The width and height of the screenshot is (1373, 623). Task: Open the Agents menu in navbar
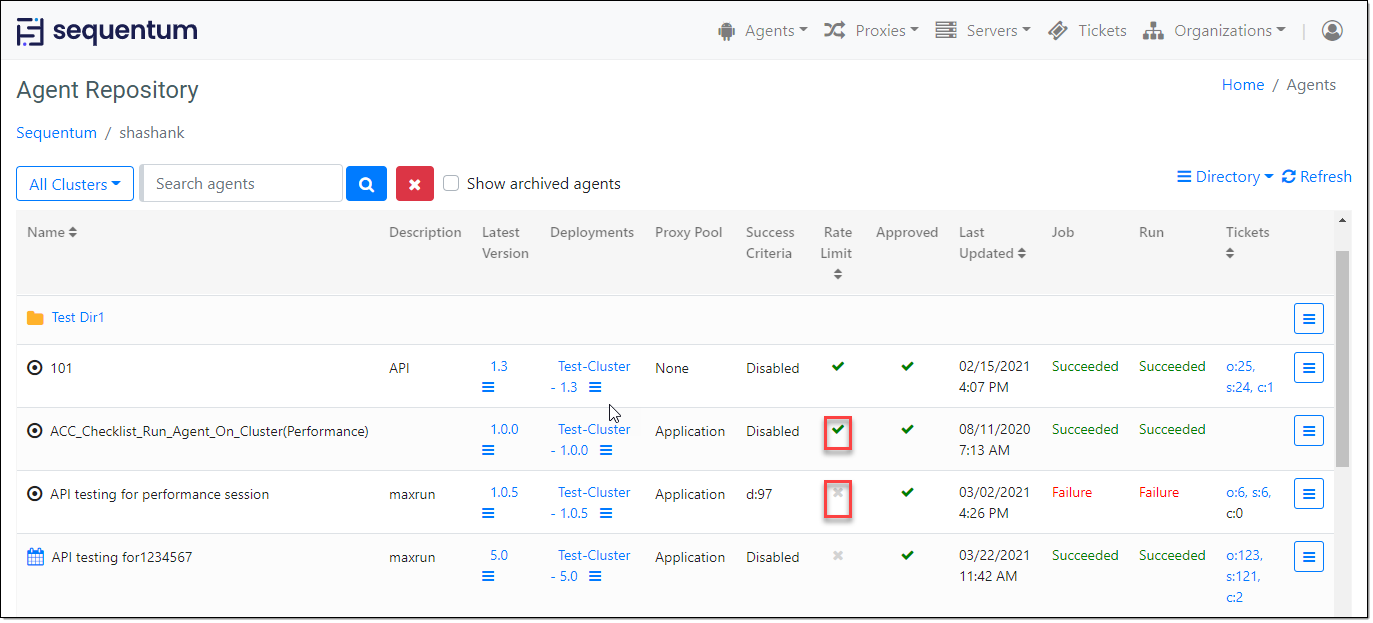pos(763,31)
